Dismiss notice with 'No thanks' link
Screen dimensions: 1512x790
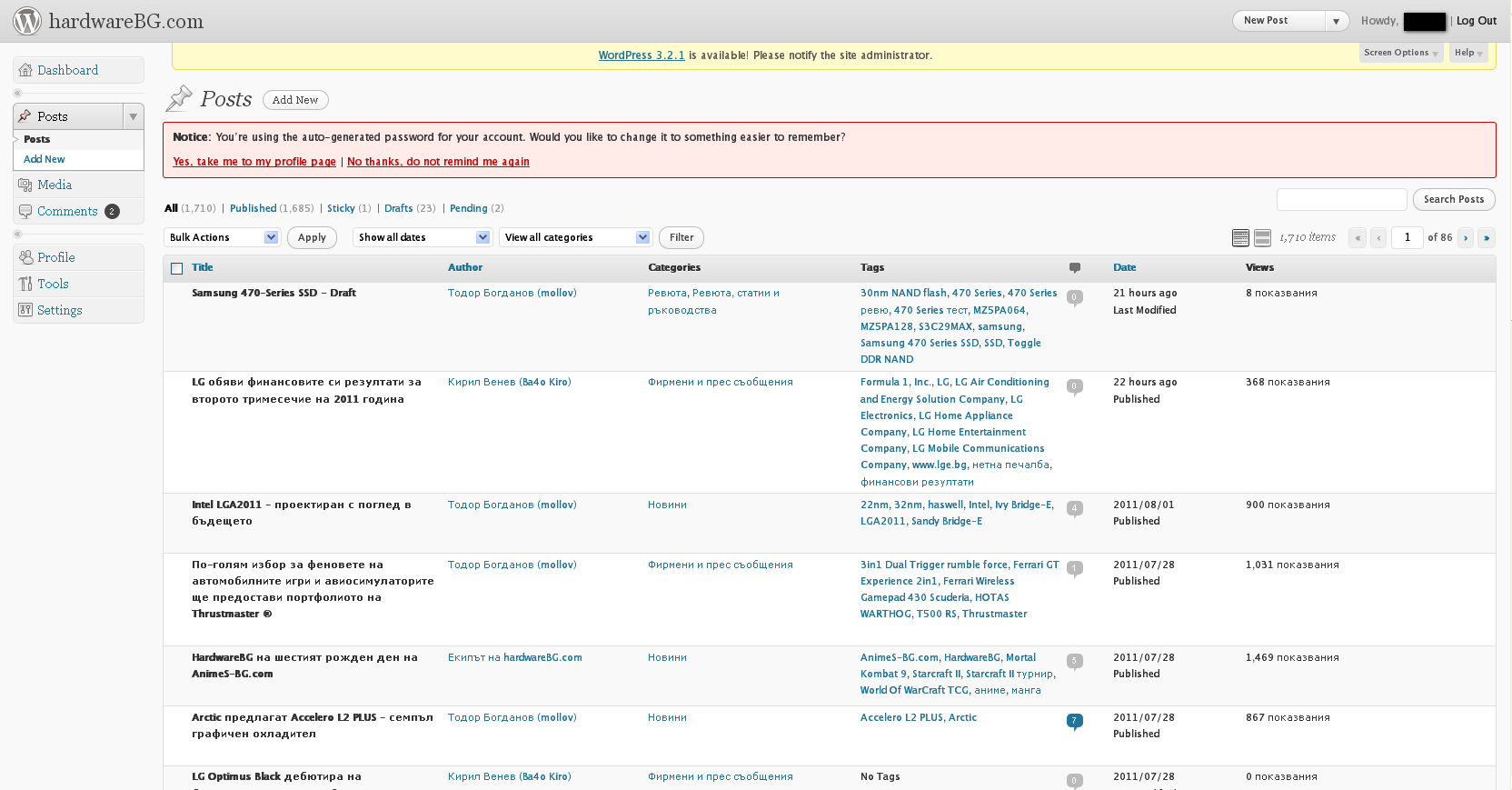pyautogui.click(x=438, y=162)
